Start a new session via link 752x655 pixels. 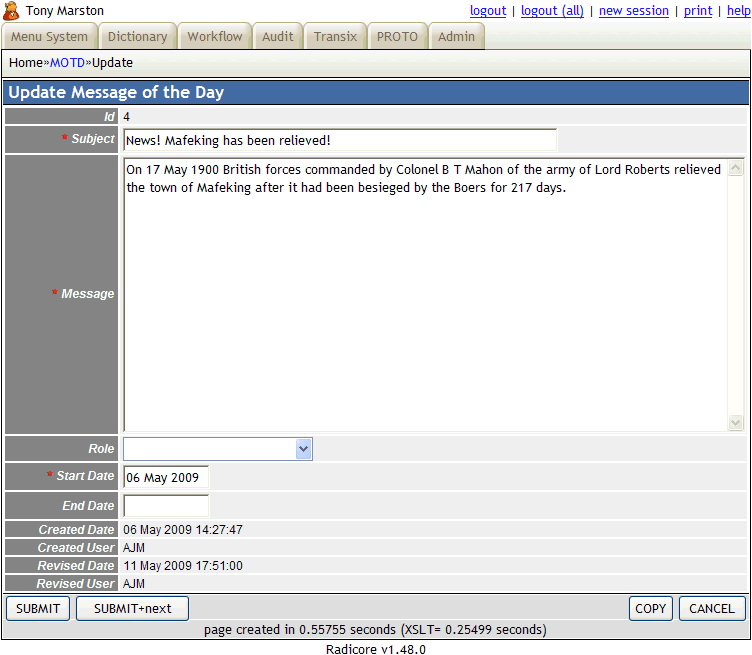click(633, 11)
